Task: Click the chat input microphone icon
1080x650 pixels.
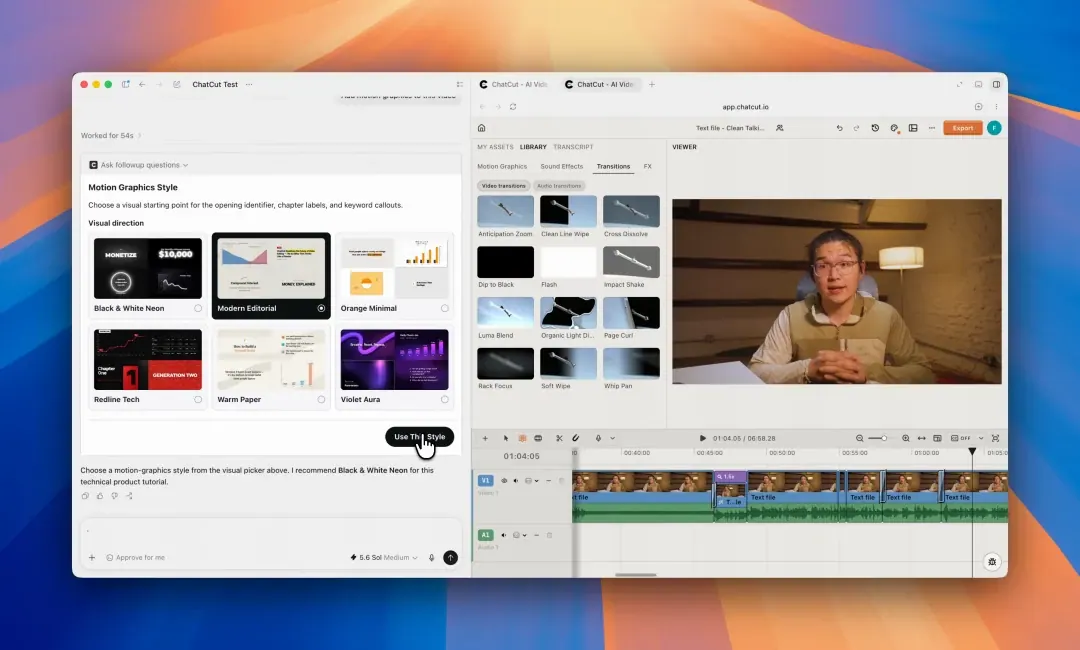Action: pos(432,558)
